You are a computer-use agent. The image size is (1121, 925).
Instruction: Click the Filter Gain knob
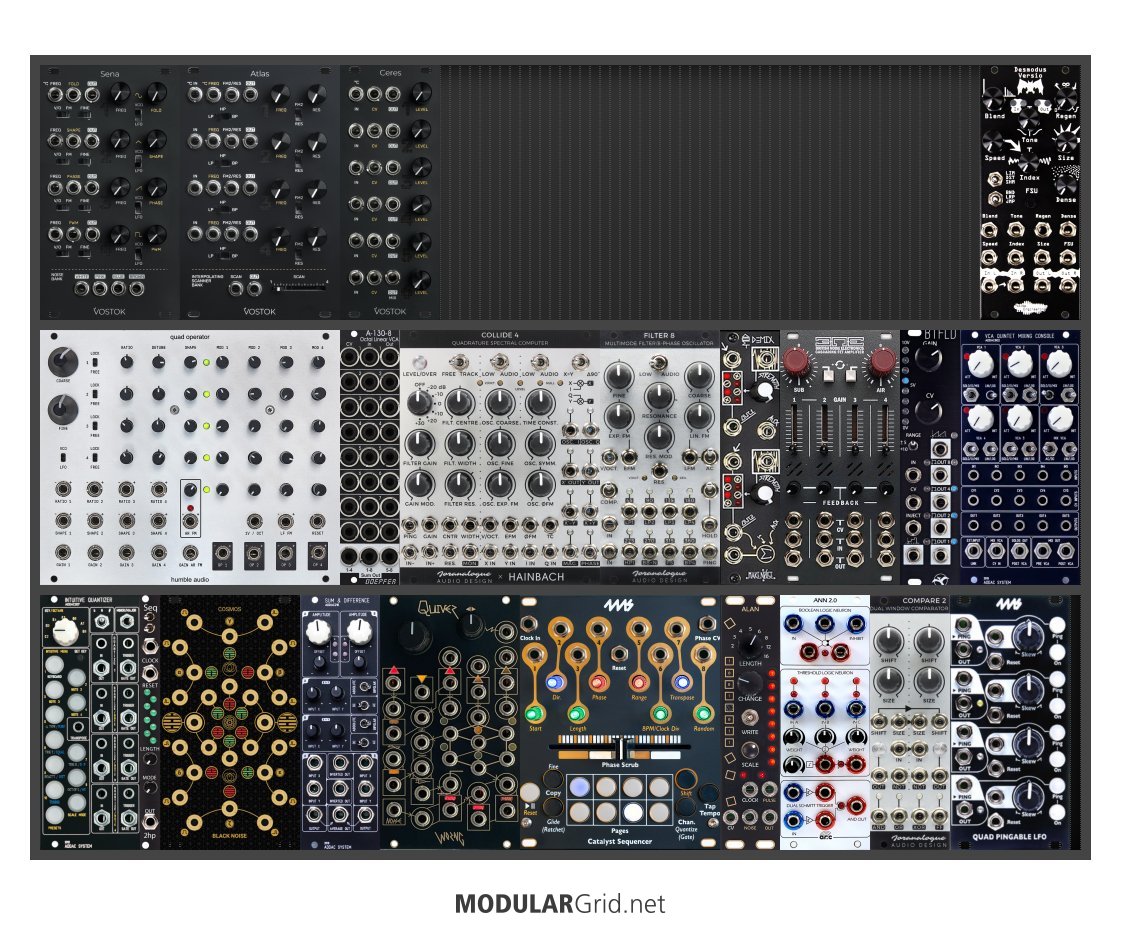pos(420,445)
